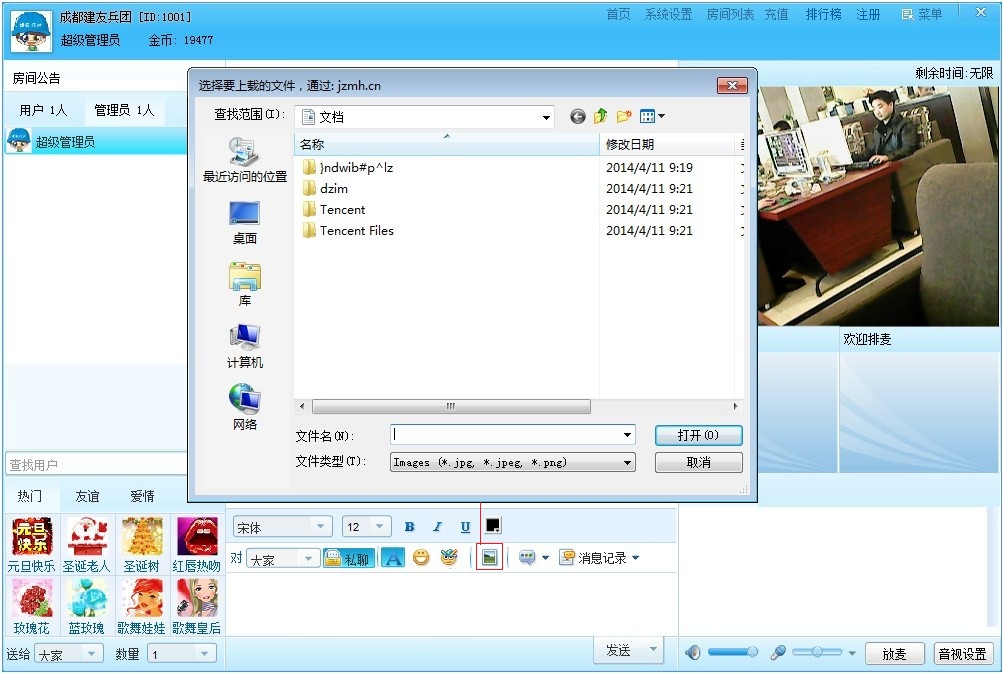
Task: Open the smiley emoticon picker
Action: (x=421, y=558)
